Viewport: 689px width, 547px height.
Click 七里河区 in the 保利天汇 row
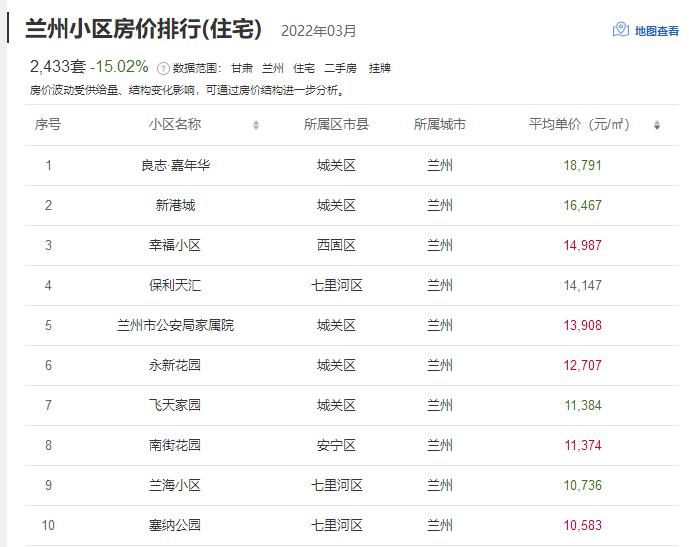[x=337, y=286]
